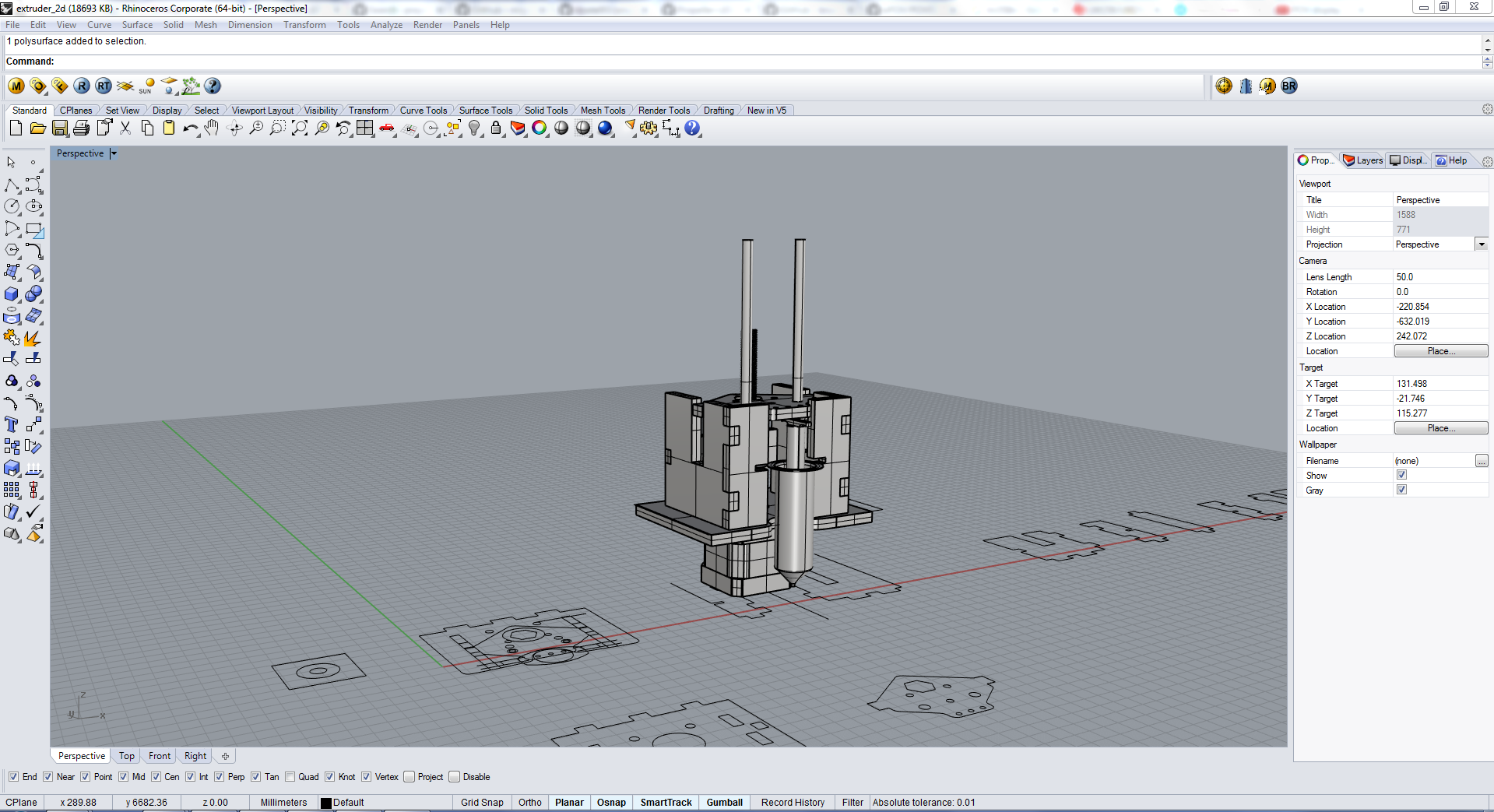Click the target Location Place button

pyautogui.click(x=1441, y=428)
